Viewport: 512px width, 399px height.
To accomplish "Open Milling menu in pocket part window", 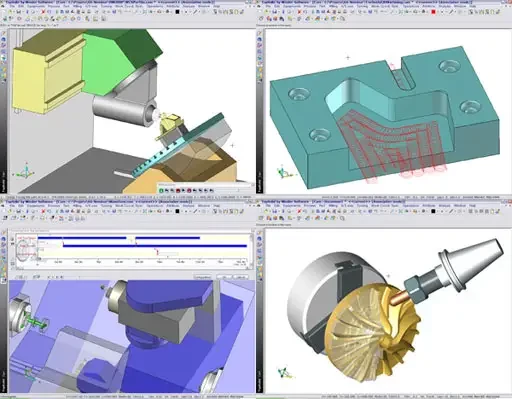I will 333,6.
